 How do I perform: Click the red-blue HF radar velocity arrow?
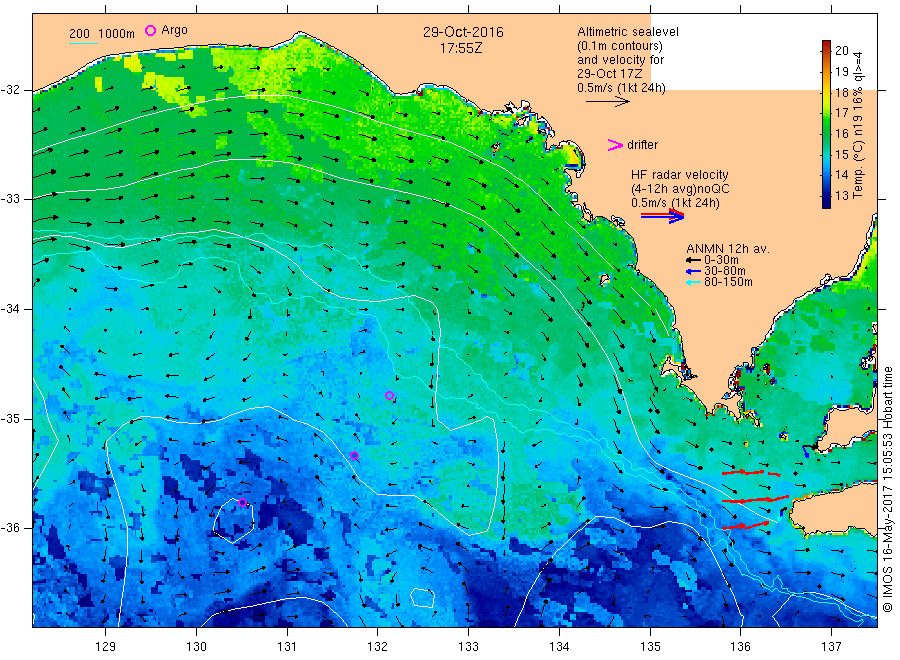pos(662,216)
